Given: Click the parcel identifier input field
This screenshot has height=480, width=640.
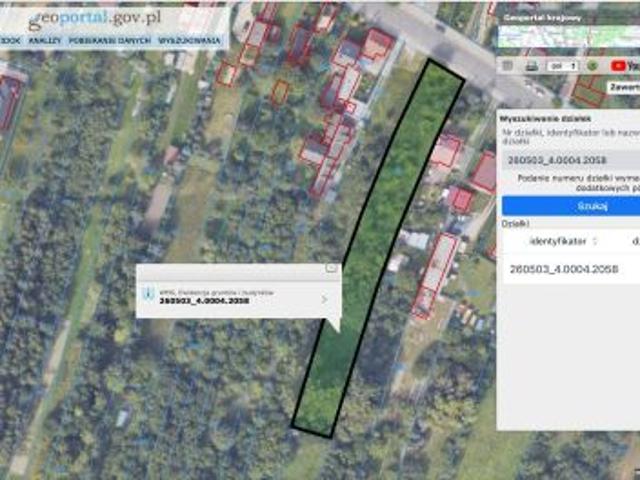Looking at the screenshot, I should (571, 160).
